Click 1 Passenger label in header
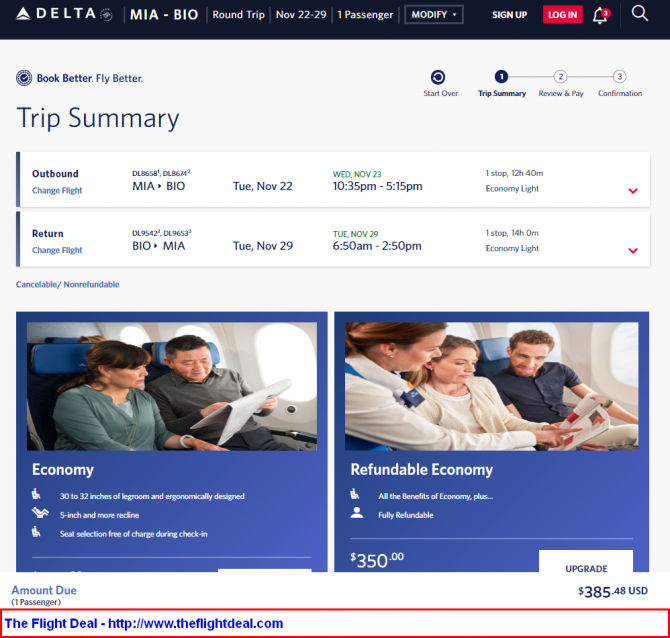 tap(365, 15)
